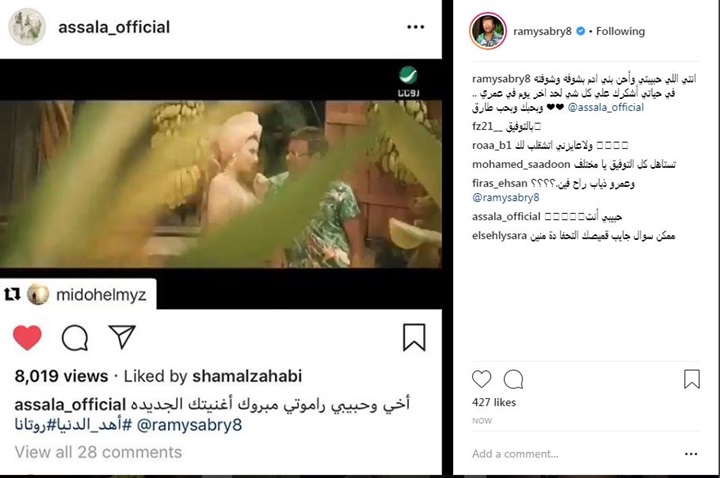Save ramysabry8 post with bookmark icon
This screenshot has height=478, width=720.
point(692,379)
